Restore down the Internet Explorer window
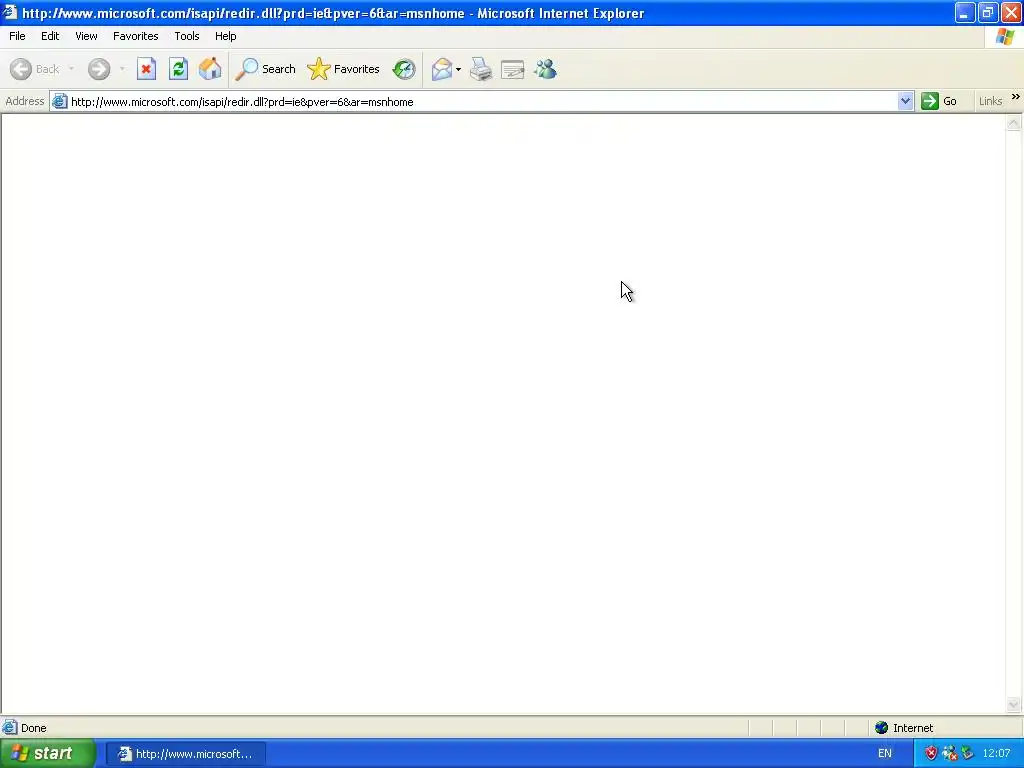This screenshot has height=768, width=1024. pos(988,12)
